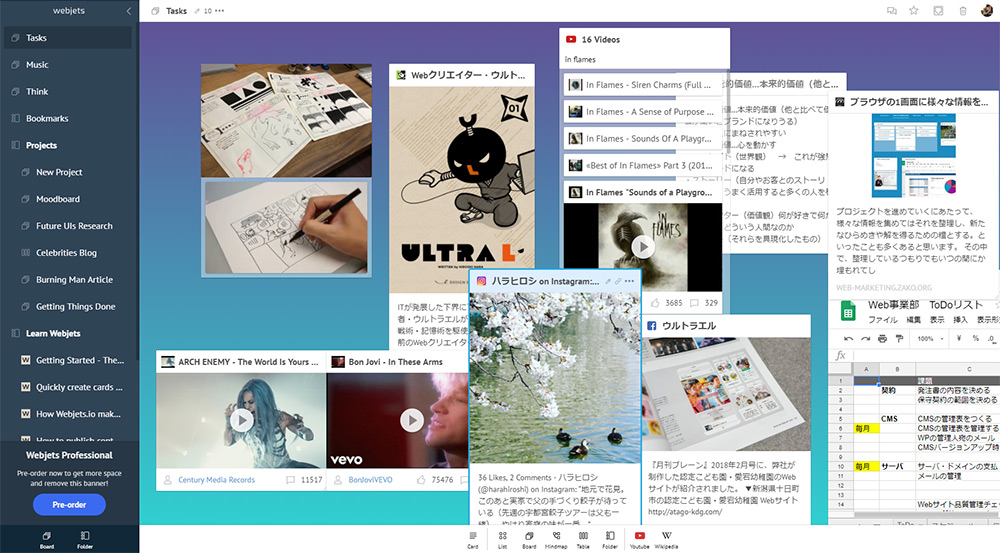Create new Folder from sidebar footer
Image resolution: width=1000 pixels, height=553 pixels.
coord(85,540)
